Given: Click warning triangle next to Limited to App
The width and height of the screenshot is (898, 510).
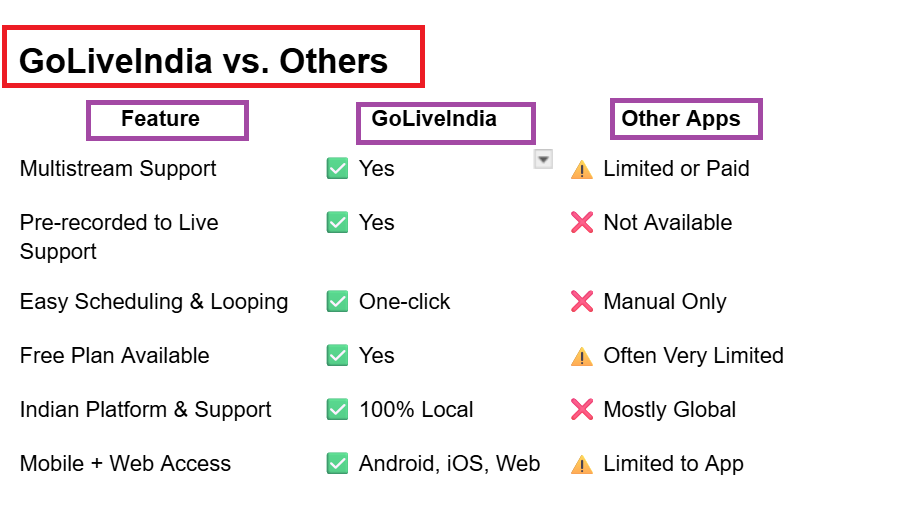Looking at the screenshot, I should 582,465.
